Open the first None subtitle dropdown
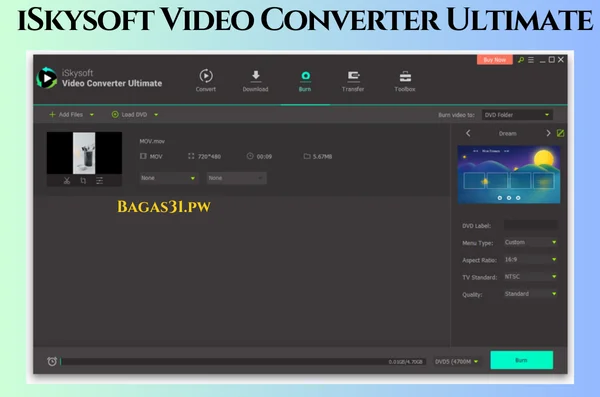 (168, 178)
